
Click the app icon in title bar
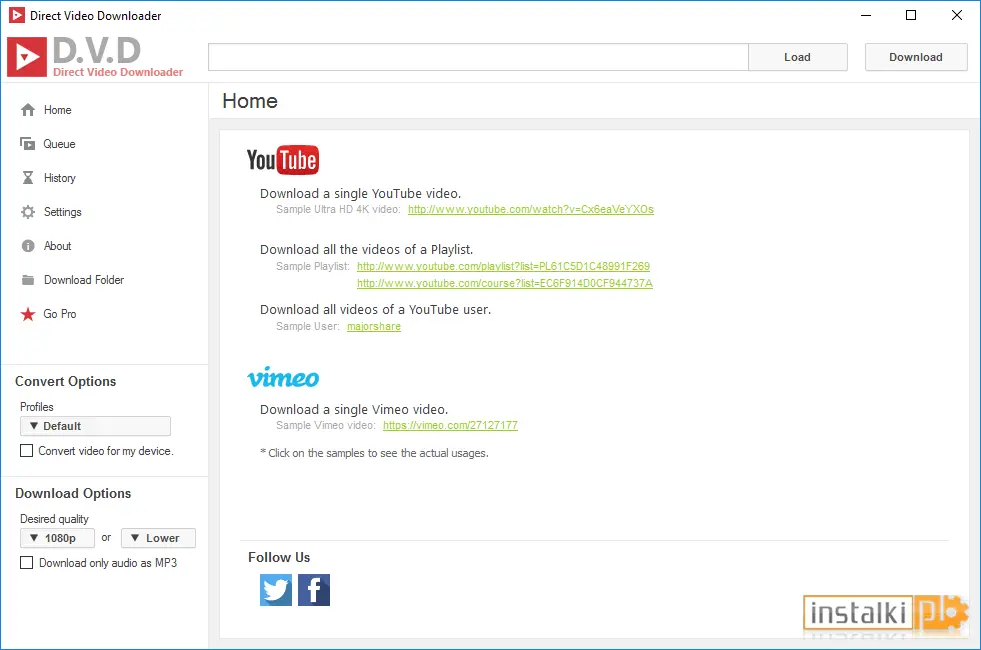click(x=17, y=15)
